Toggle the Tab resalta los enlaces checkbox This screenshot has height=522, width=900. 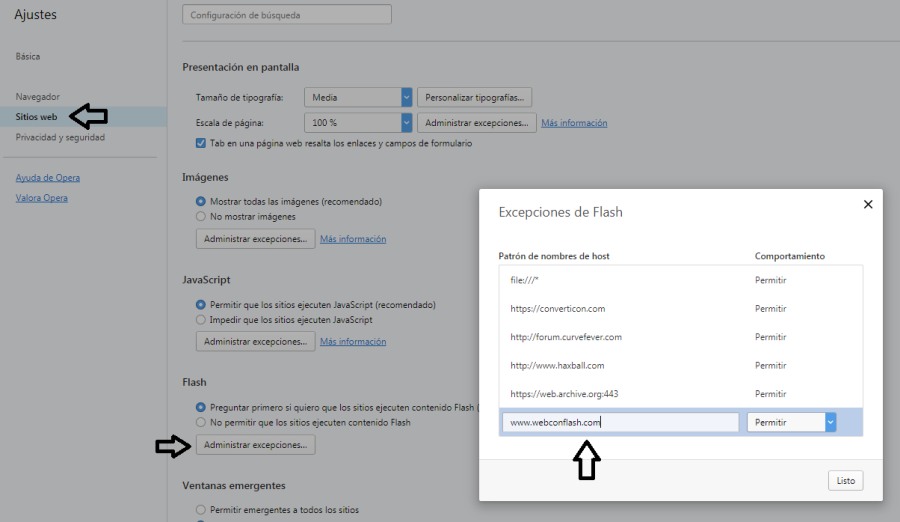click(x=201, y=143)
